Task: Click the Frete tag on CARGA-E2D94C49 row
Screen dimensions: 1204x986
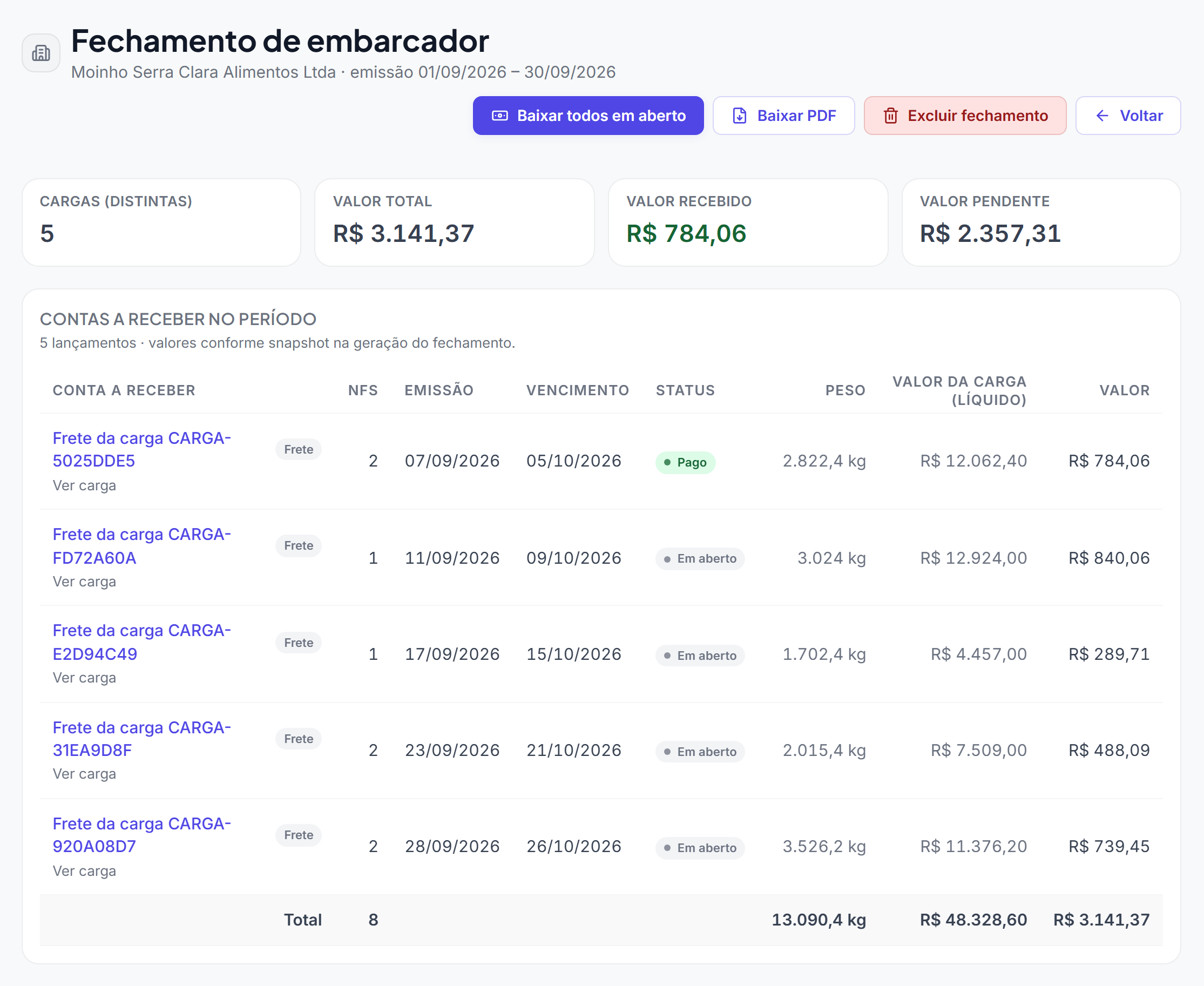Action: click(x=299, y=643)
